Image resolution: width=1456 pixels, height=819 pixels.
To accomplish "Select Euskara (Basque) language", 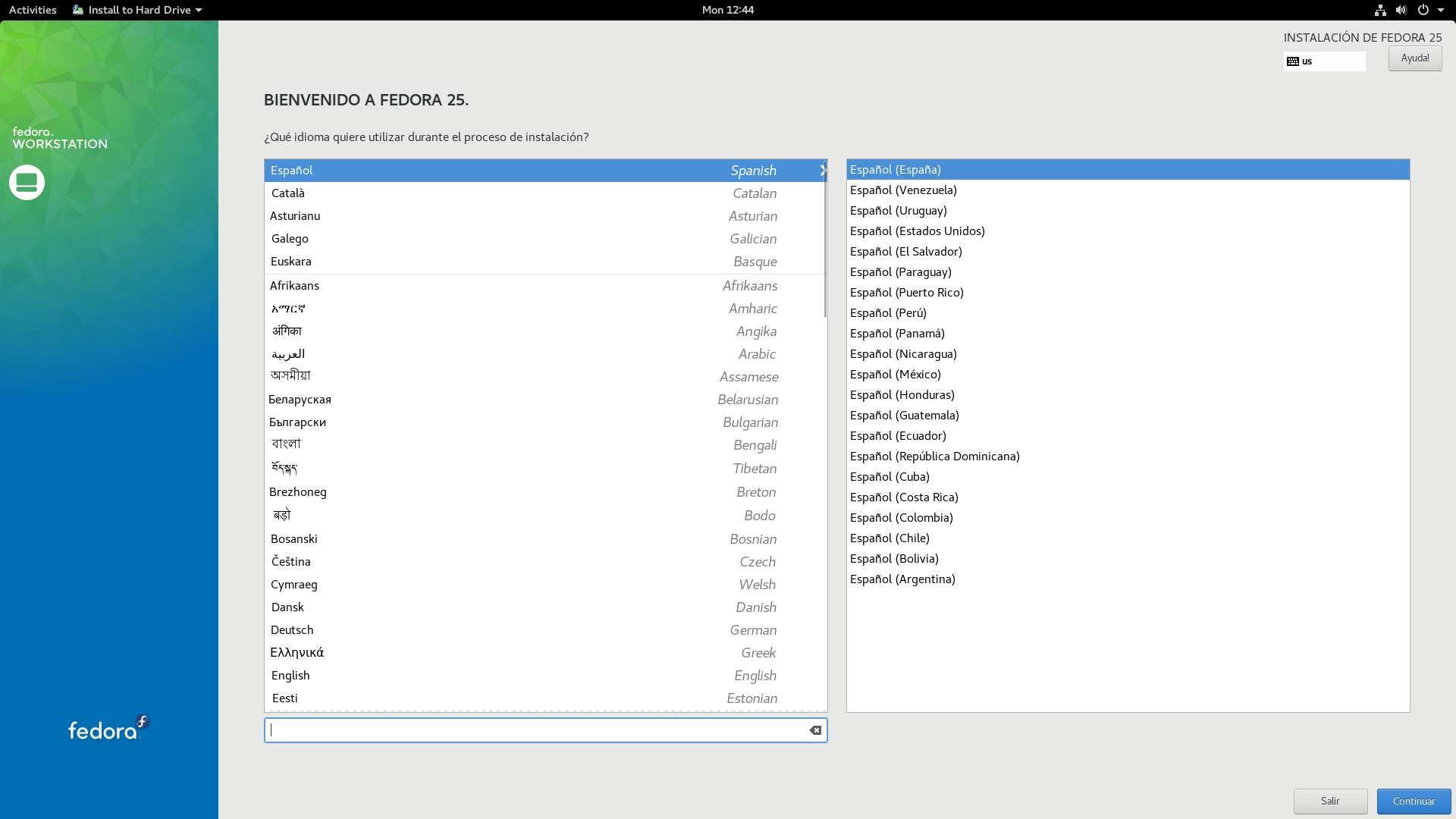I will coord(546,262).
